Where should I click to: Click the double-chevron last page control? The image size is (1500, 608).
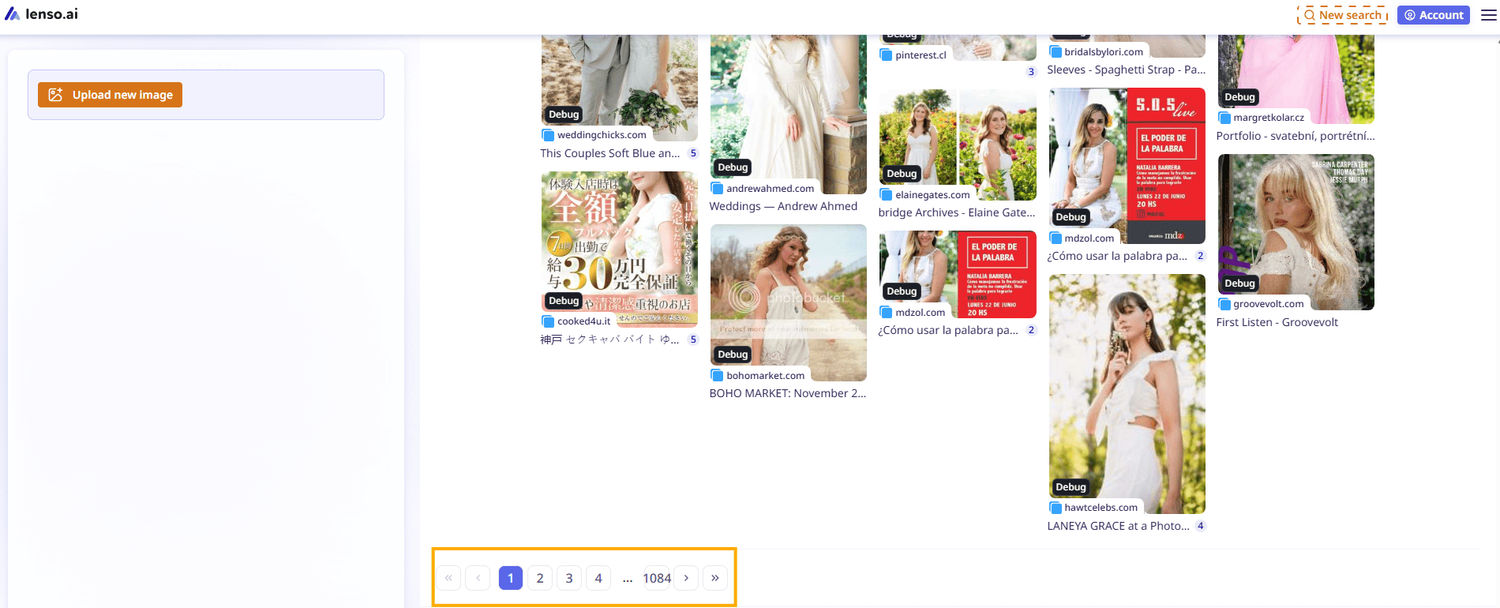(x=714, y=577)
